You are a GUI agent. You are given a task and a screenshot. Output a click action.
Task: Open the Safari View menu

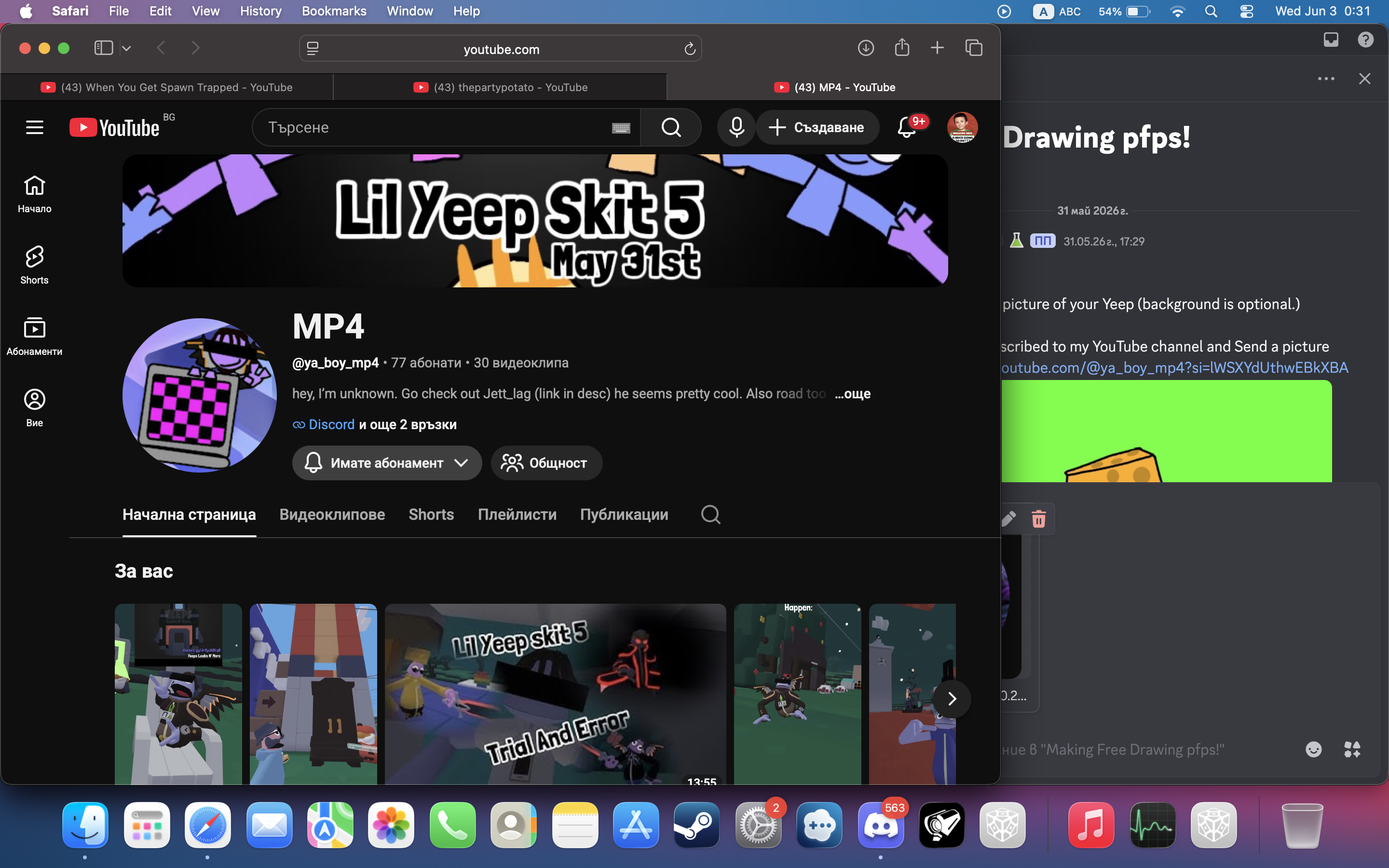(205, 11)
